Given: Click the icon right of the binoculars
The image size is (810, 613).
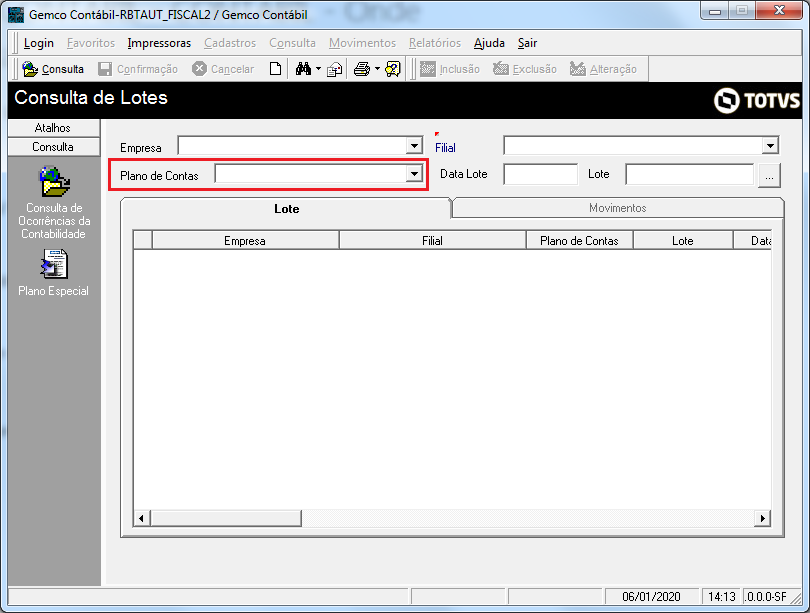Looking at the screenshot, I should pyautogui.click(x=335, y=69).
